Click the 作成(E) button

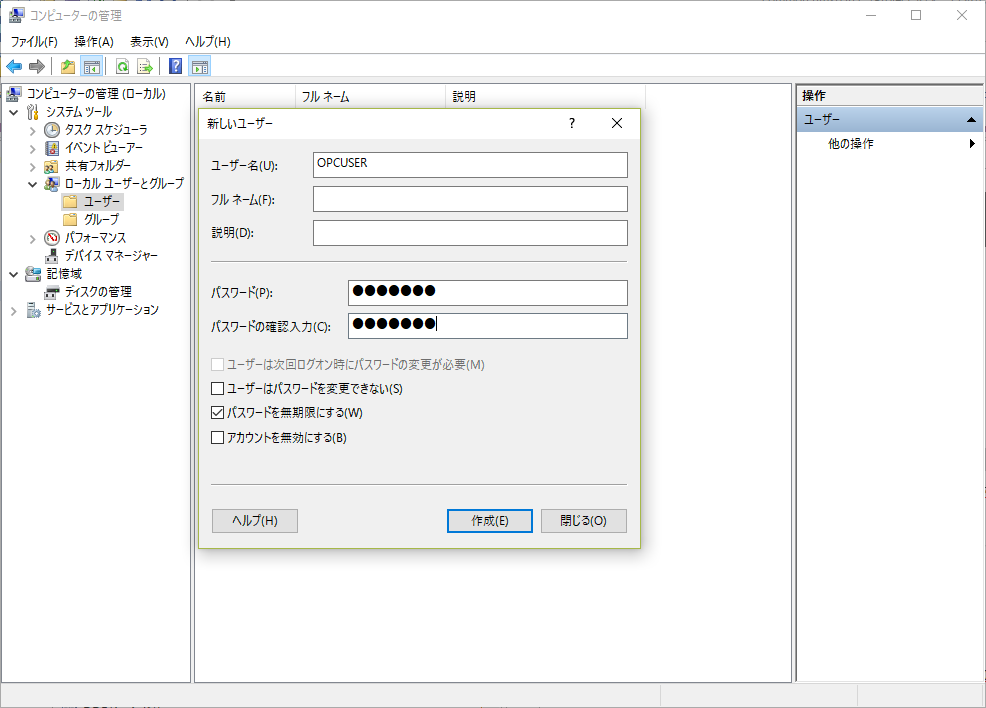click(x=489, y=520)
